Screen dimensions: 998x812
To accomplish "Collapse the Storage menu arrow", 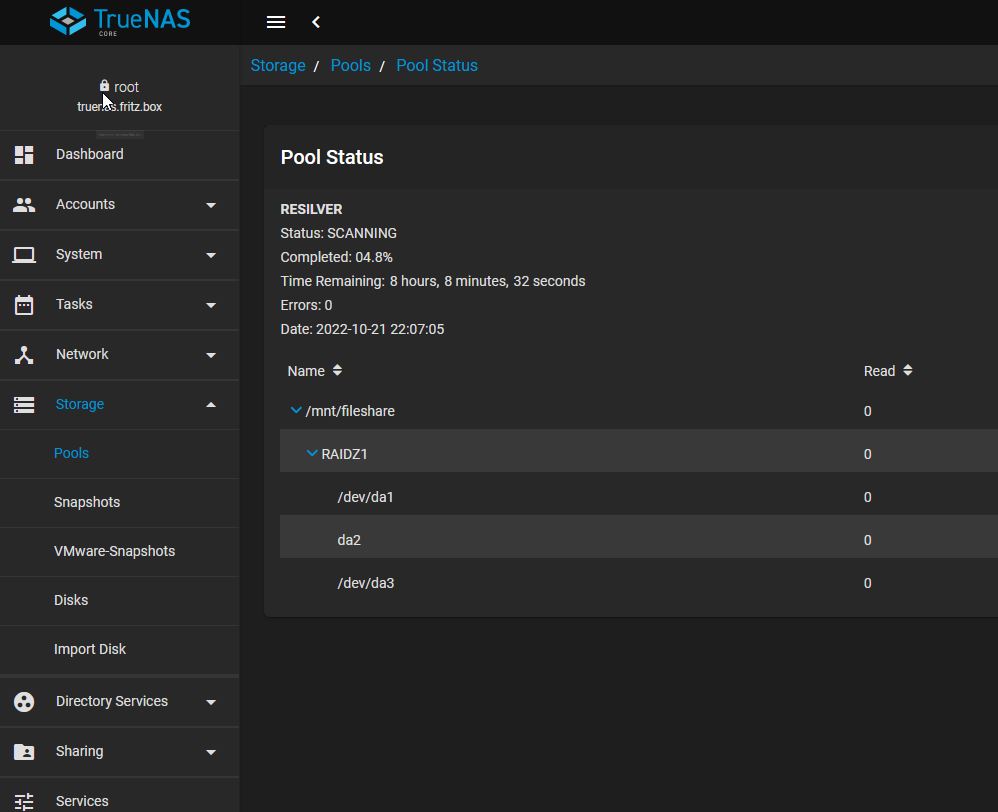I will pos(211,405).
